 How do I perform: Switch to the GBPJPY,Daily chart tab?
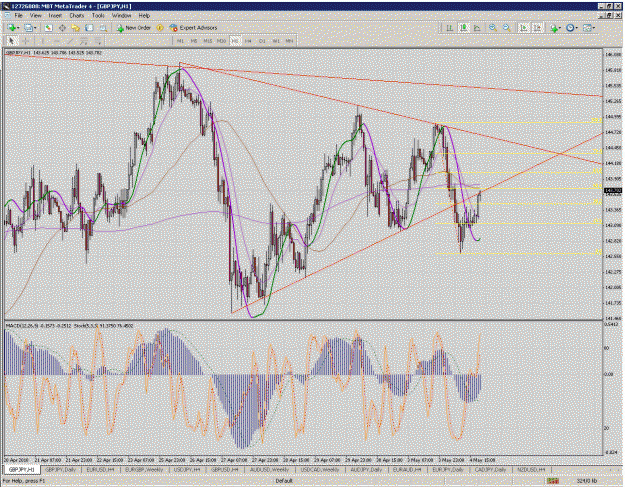[x=60, y=470]
